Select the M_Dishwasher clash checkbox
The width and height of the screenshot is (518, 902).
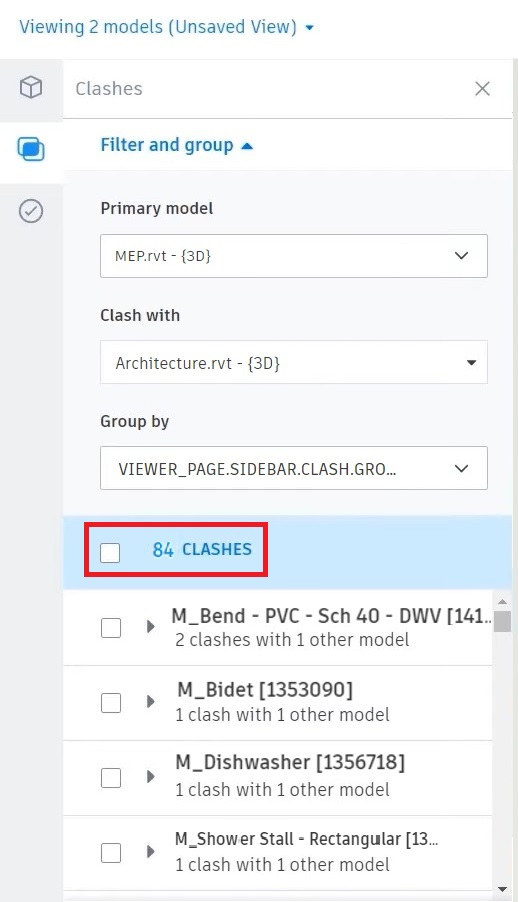[111, 777]
